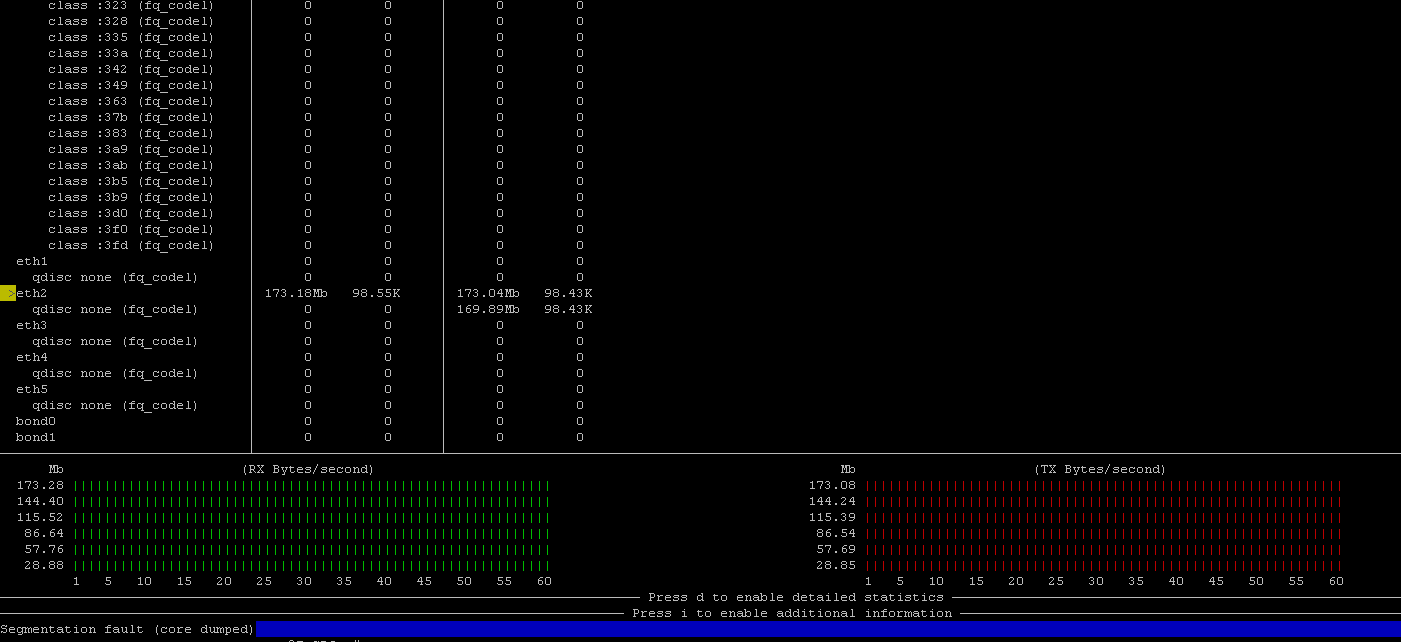Click the qdisc entry under eth2
The height and width of the screenshot is (642, 1401).
(x=115, y=309)
